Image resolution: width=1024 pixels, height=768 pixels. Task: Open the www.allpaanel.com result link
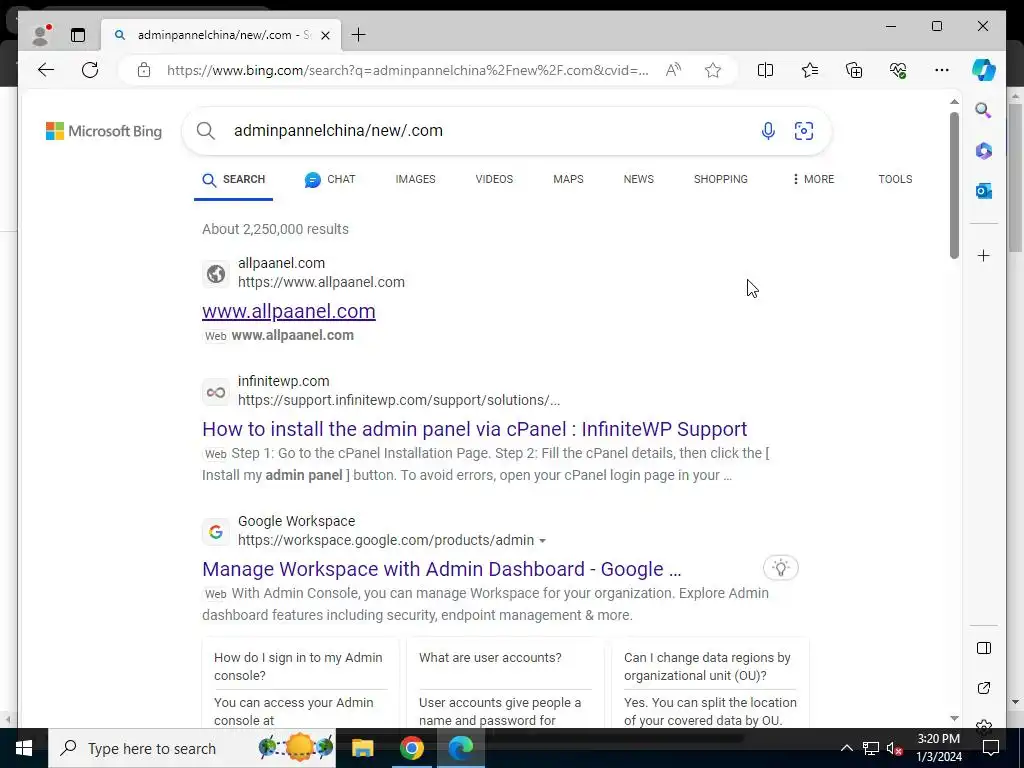289,311
